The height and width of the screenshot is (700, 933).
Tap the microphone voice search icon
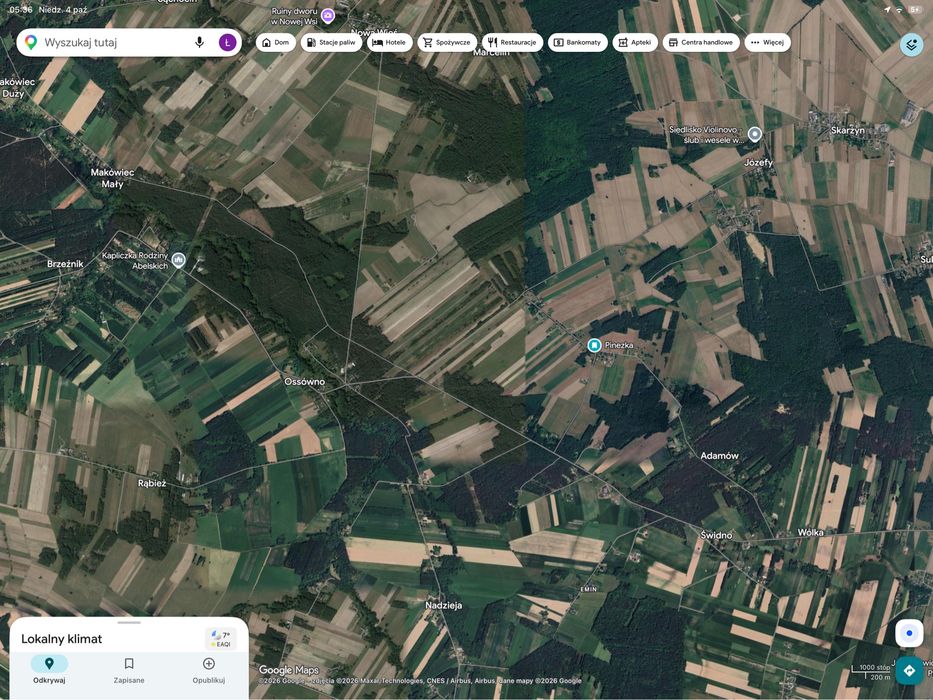pos(199,42)
